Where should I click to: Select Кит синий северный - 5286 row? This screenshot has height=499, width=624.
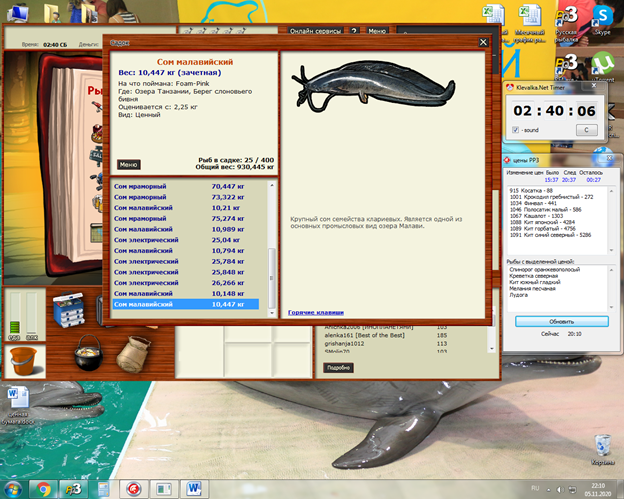click(x=550, y=235)
